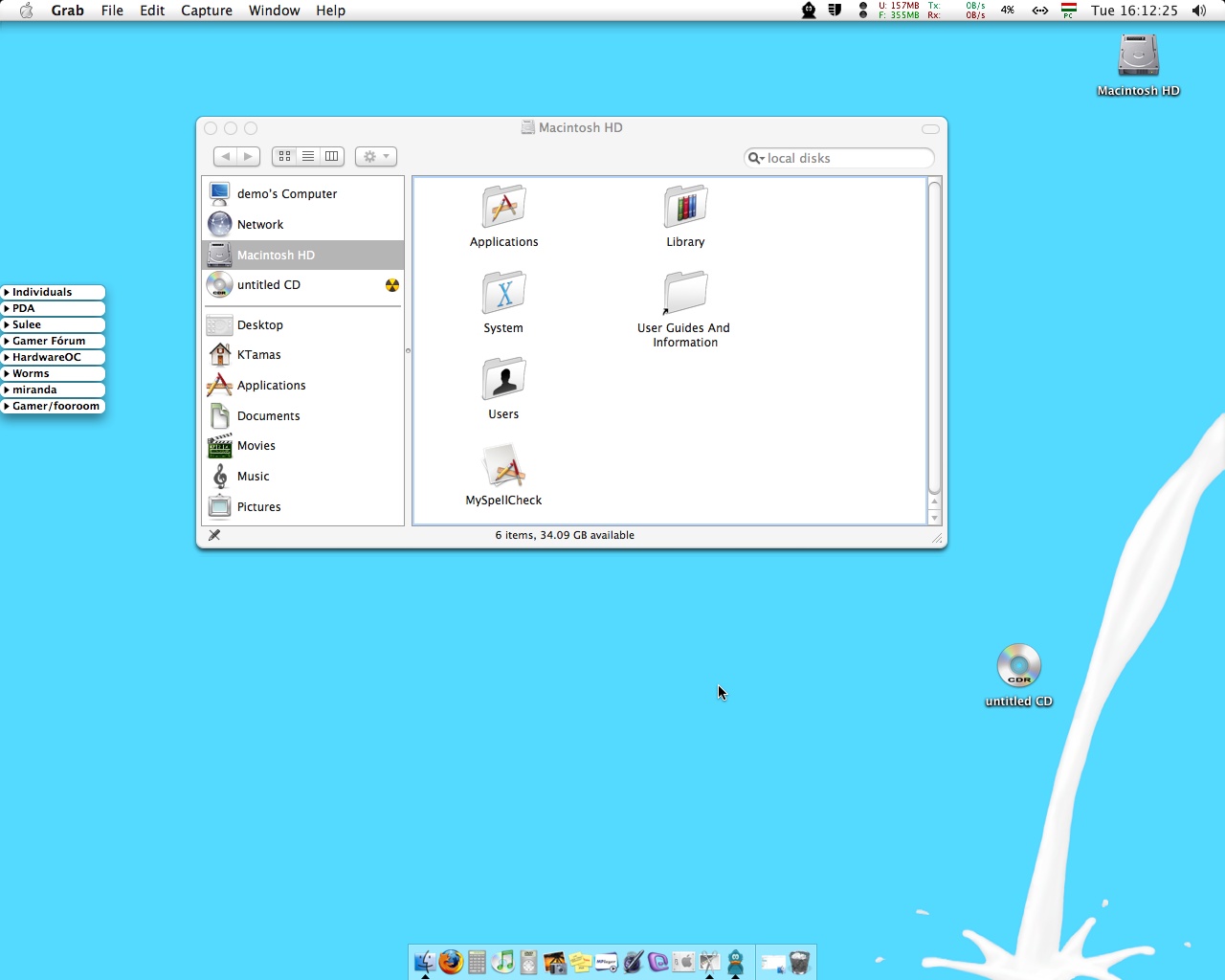Open the Calculator from the Dock
The image size is (1225, 980).
(477, 963)
